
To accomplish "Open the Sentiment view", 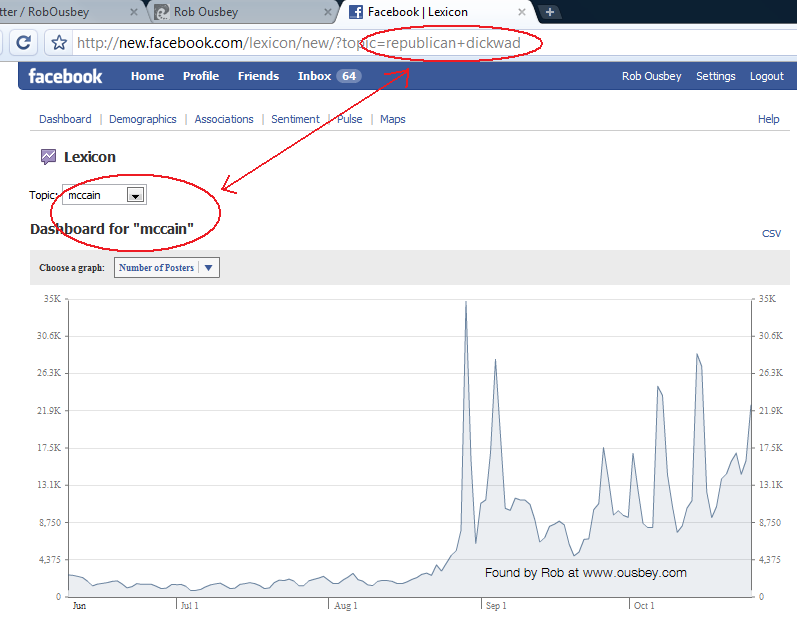I will click(x=295, y=119).
